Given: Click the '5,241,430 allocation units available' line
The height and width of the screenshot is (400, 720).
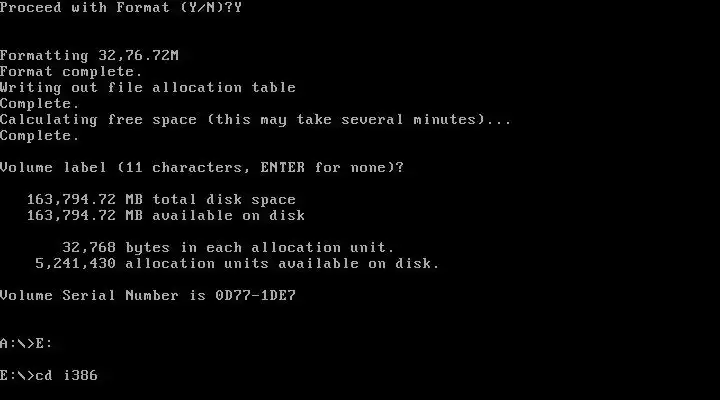Looking at the screenshot, I should [237, 264].
